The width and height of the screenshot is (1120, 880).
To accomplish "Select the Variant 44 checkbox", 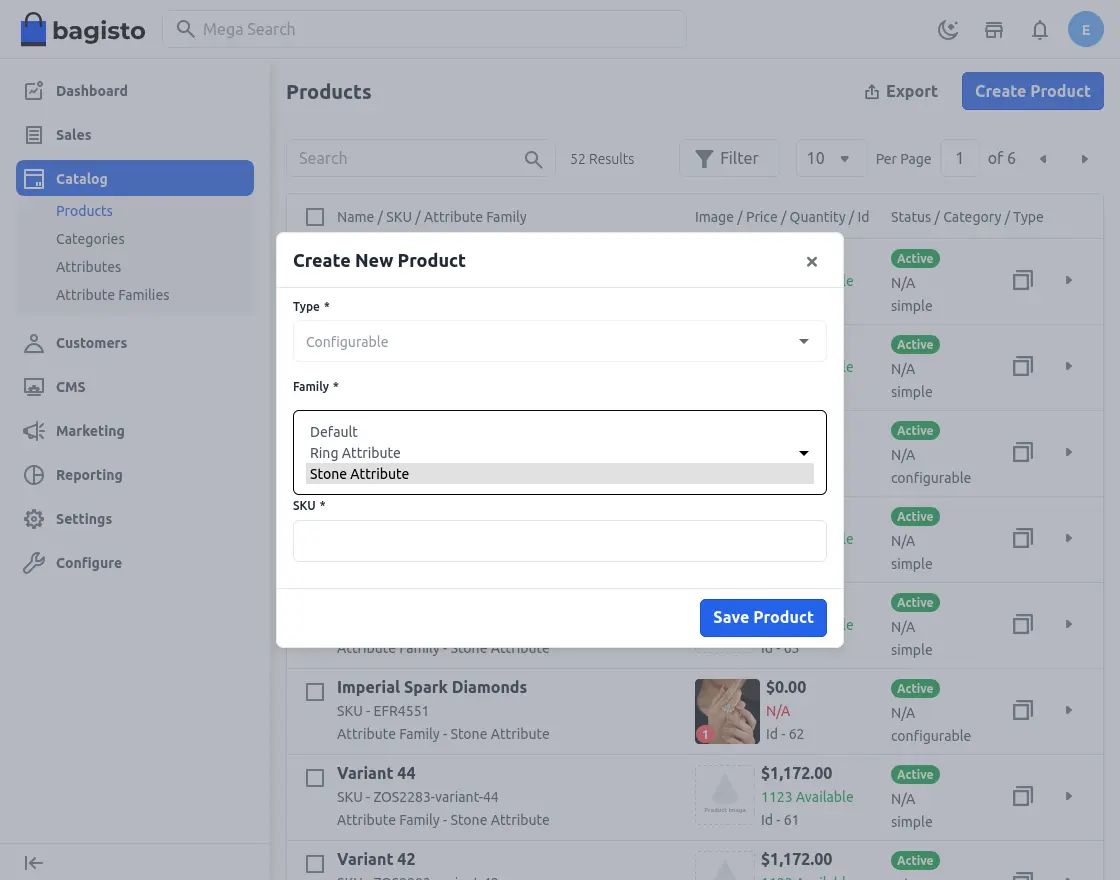I will [315, 778].
